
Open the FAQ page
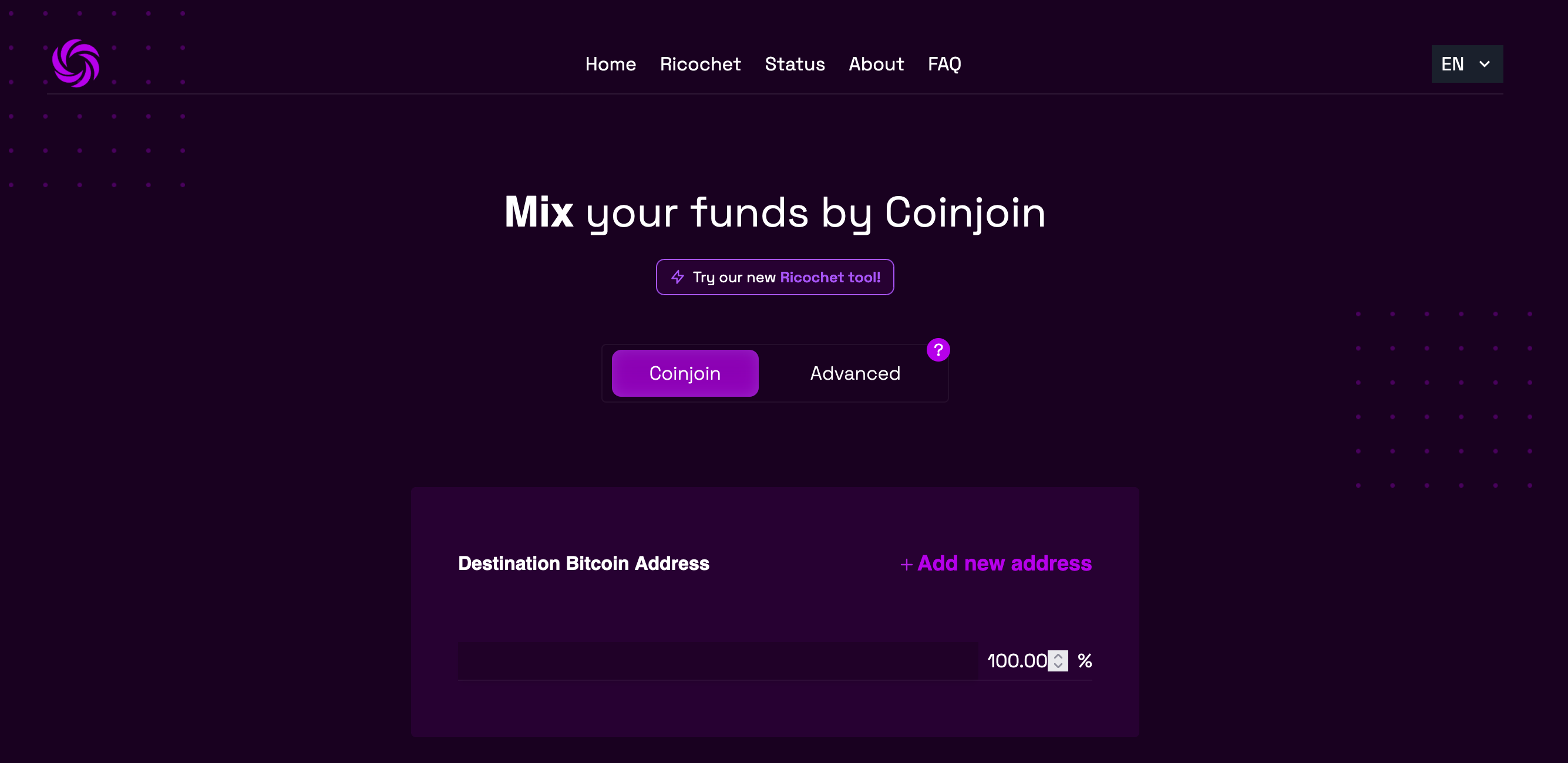click(x=944, y=64)
